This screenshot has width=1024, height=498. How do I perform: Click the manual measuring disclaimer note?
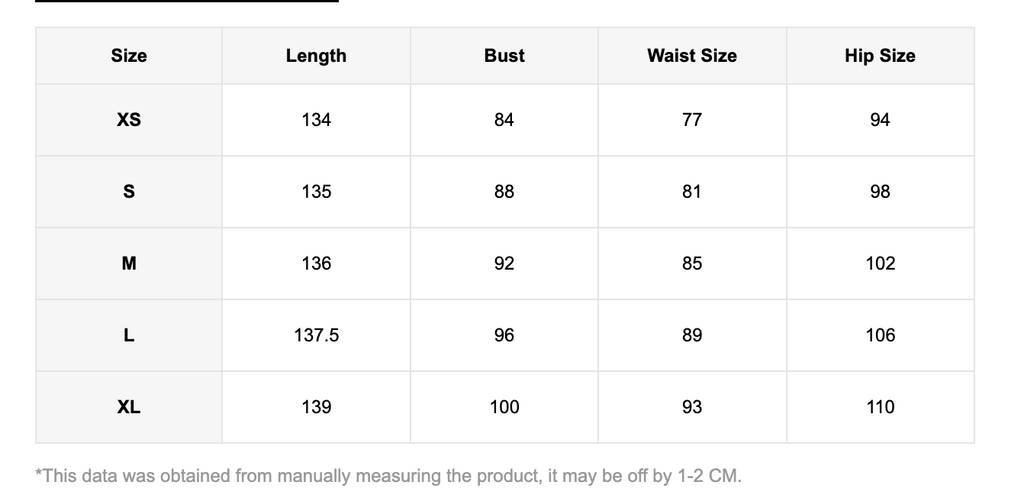click(x=389, y=475)
